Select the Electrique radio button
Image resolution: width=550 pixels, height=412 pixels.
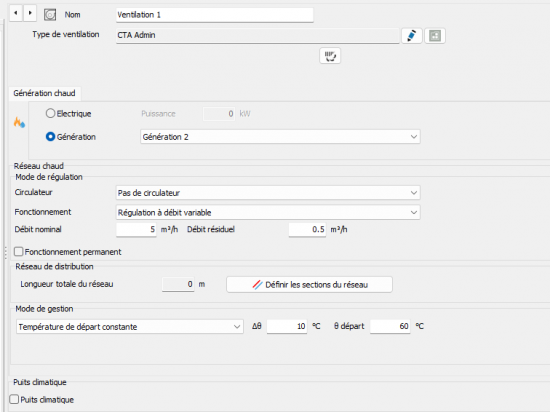[x=51, y=113]
